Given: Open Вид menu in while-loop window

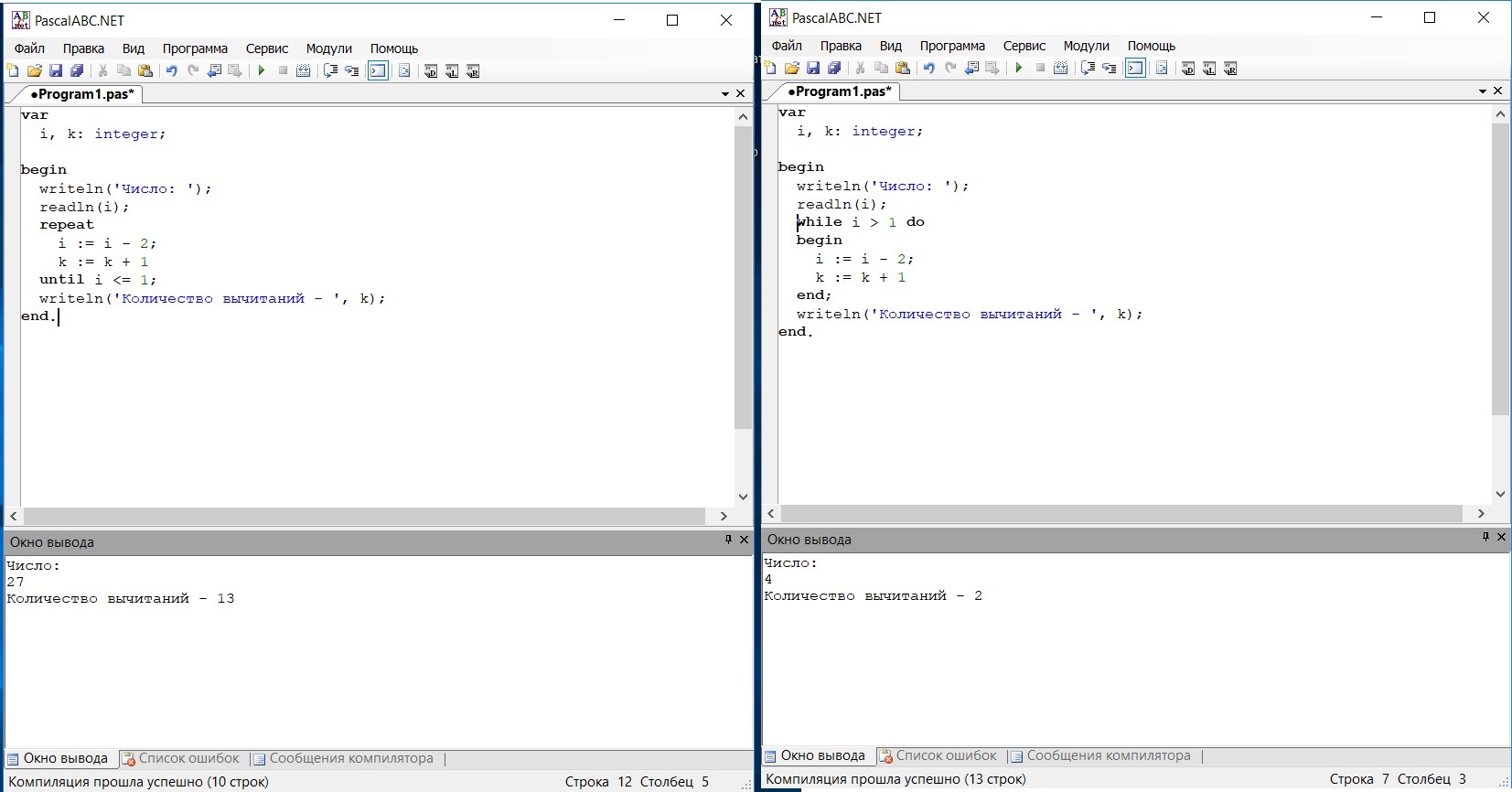Looking at the screenshot, I should click(x=891, y=46).
